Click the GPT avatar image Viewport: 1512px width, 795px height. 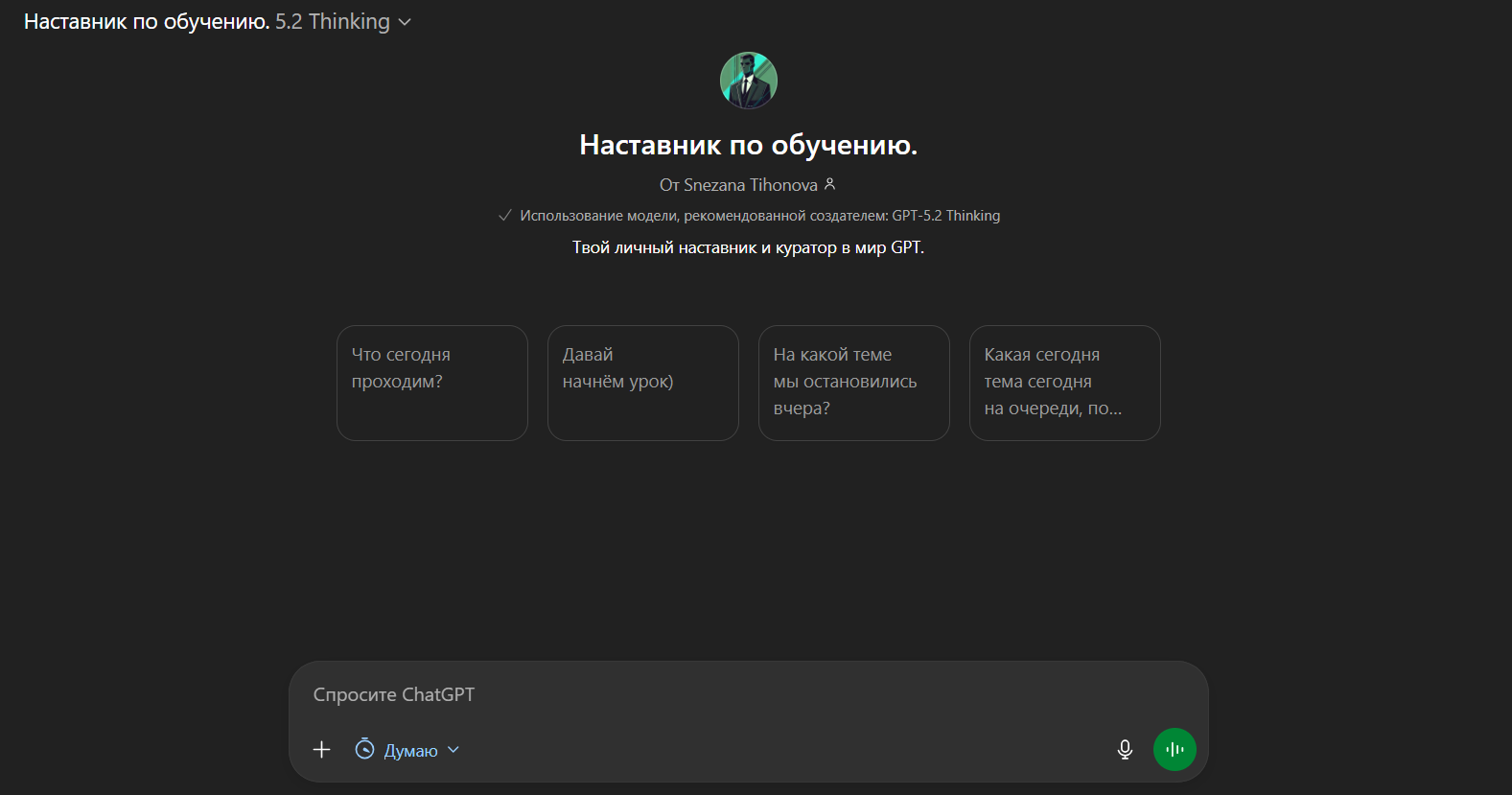pos(749,81)
